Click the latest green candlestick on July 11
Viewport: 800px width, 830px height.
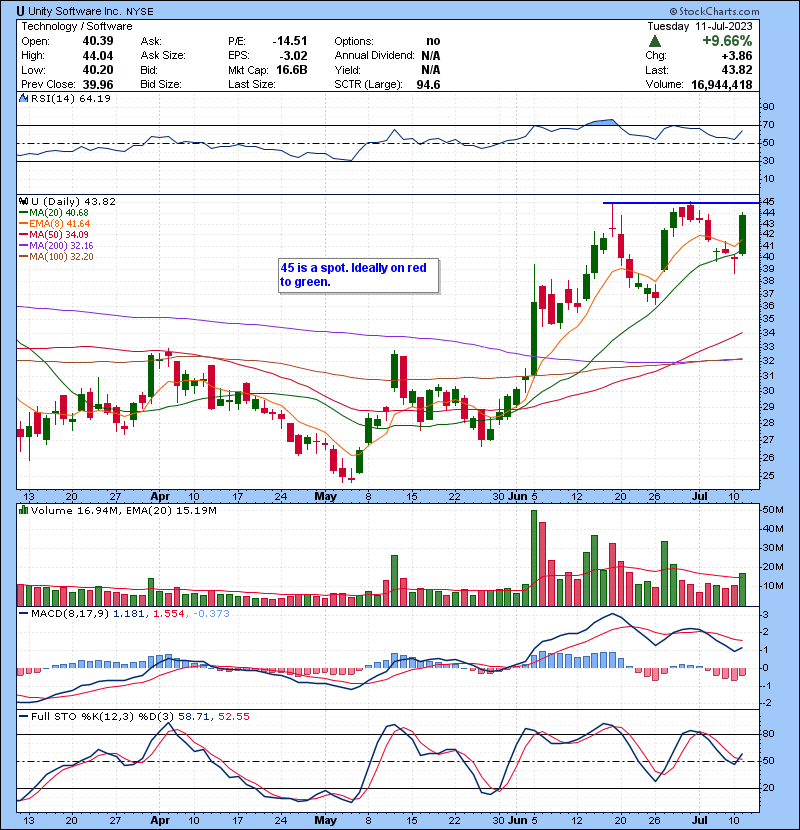[x=743, y=234]
